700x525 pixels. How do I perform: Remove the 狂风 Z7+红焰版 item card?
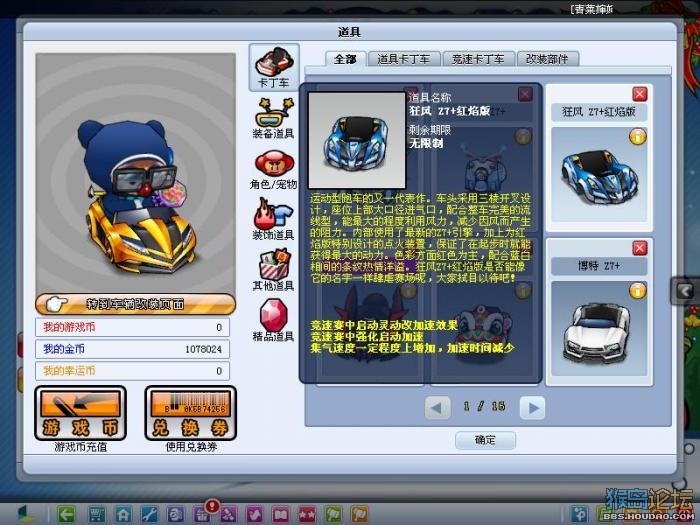640,94
